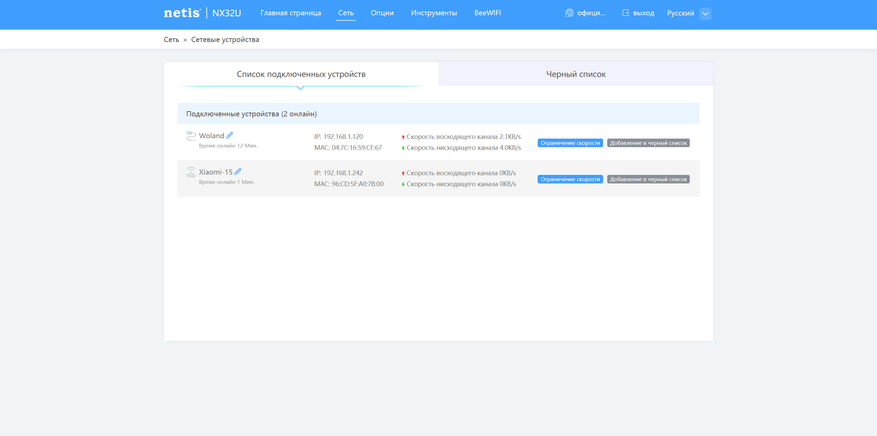
Task: Open the офици... website link
Action: click(592, 13)
